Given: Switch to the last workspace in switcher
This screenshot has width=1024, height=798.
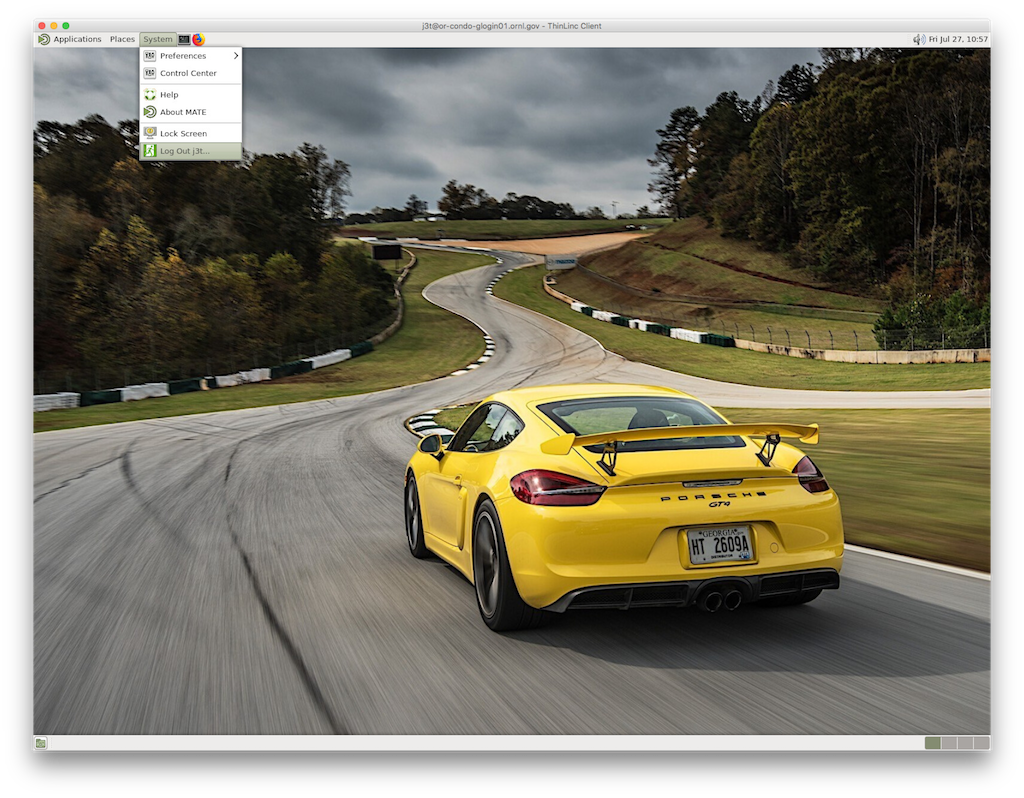Looking at the screenshot, I should pyautogui.click(x=982, y=743).
